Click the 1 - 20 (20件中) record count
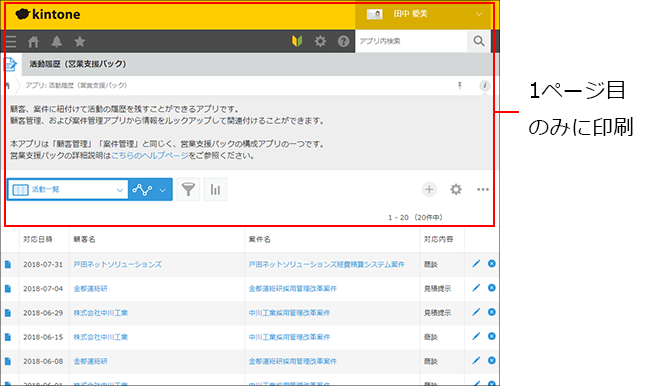Image resolution: width=650 pixels, height=386 pixels. click(x=415, y=217)
